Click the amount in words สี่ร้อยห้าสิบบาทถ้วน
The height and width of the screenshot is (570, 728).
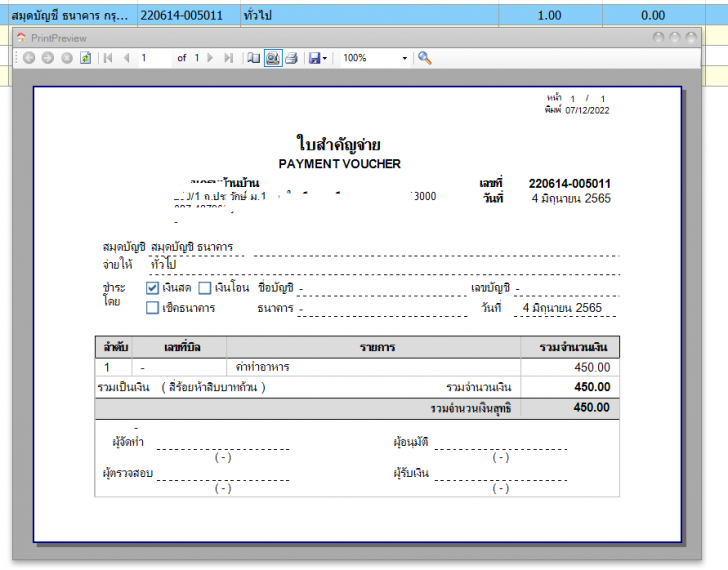click(x=213, y=387)
